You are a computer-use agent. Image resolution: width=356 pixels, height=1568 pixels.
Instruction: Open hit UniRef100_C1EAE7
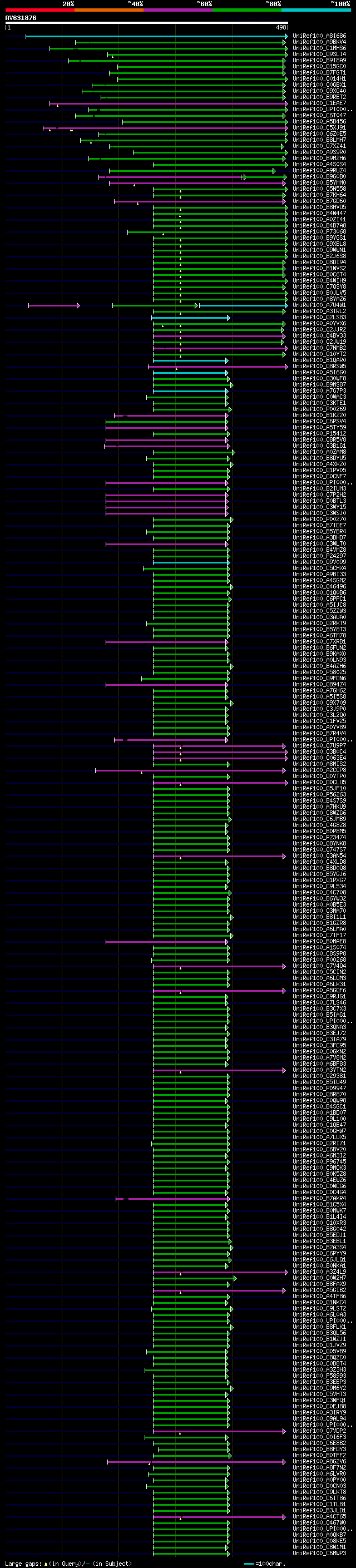[x=319, y=103]
